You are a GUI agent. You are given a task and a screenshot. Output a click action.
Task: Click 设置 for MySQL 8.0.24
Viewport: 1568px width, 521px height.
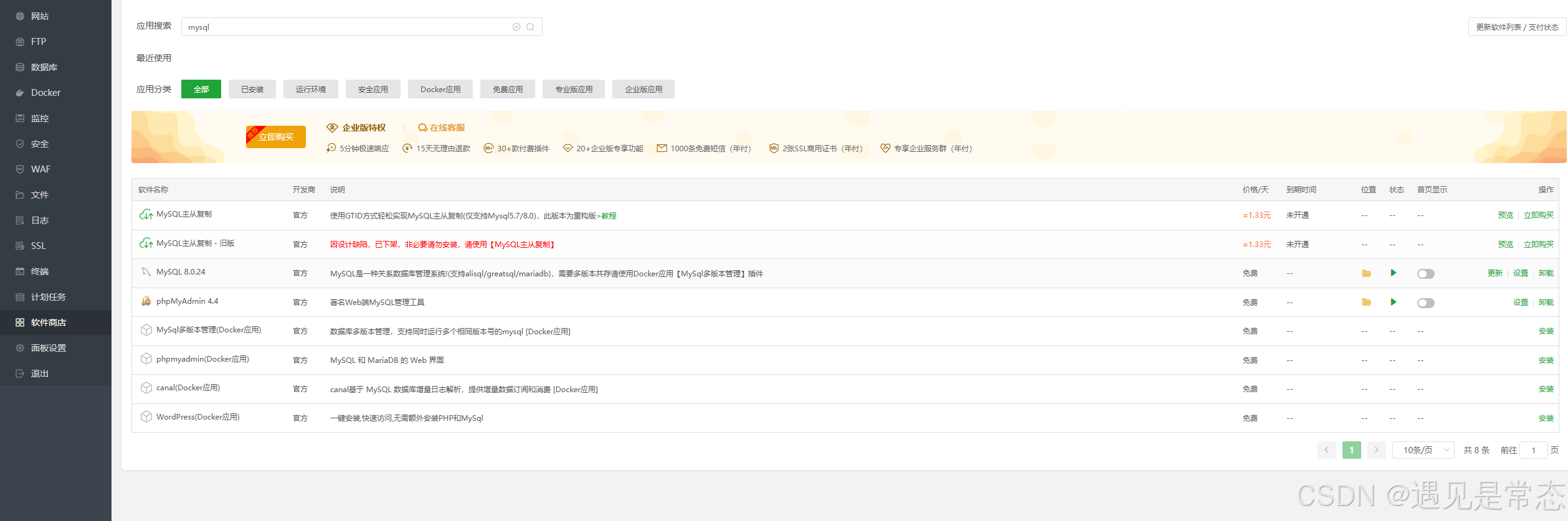pos(1521,273)
